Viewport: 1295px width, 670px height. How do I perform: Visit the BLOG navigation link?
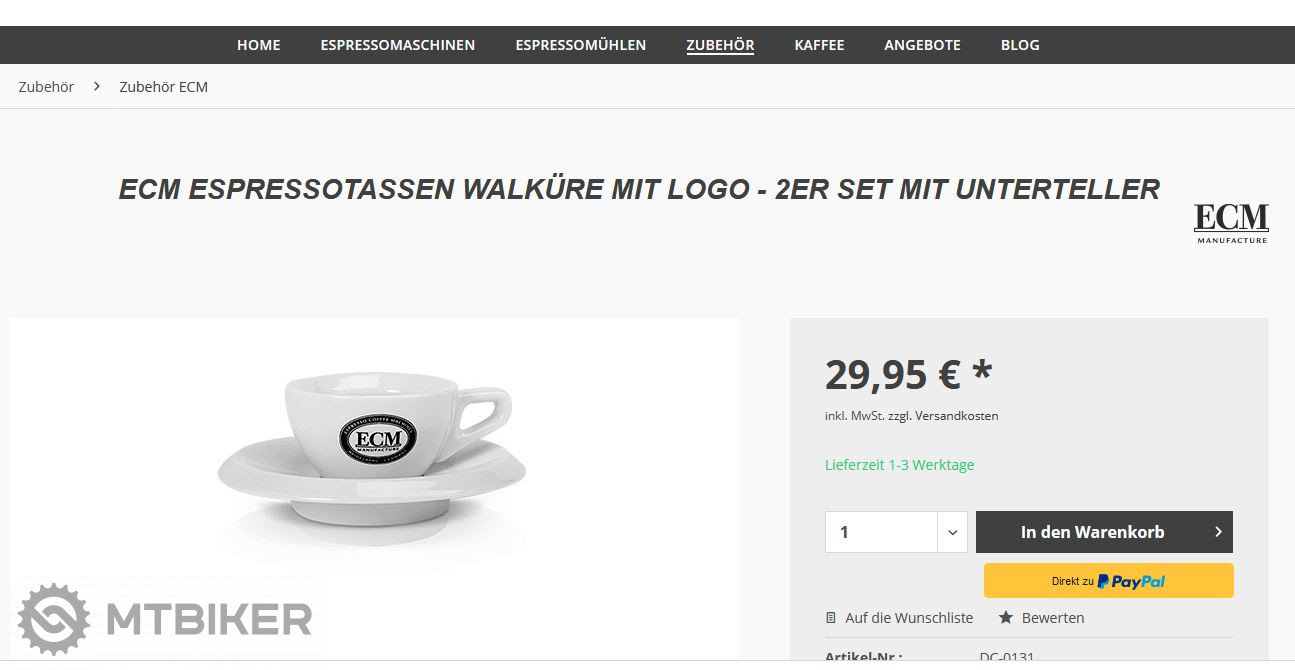(1020, 45)
